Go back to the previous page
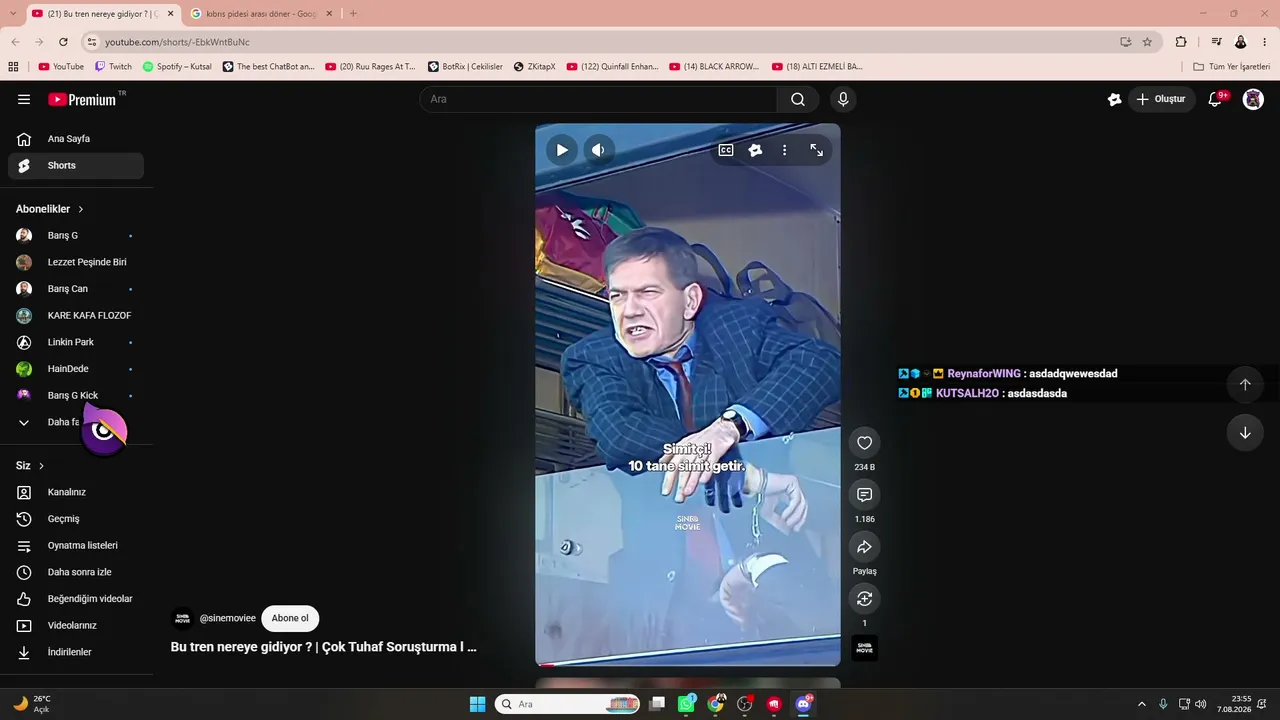1280x720 pixels. (x=15, y=42)
